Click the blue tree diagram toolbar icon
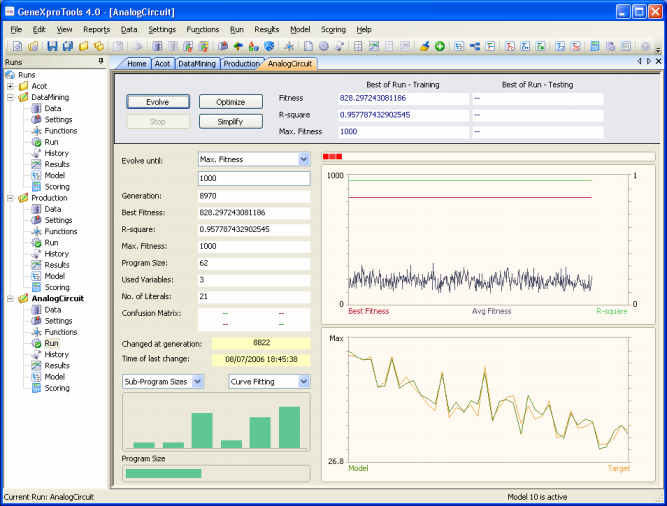Viewport: 667px width, 506px height. pyautogui.click(x=475, y=46)
